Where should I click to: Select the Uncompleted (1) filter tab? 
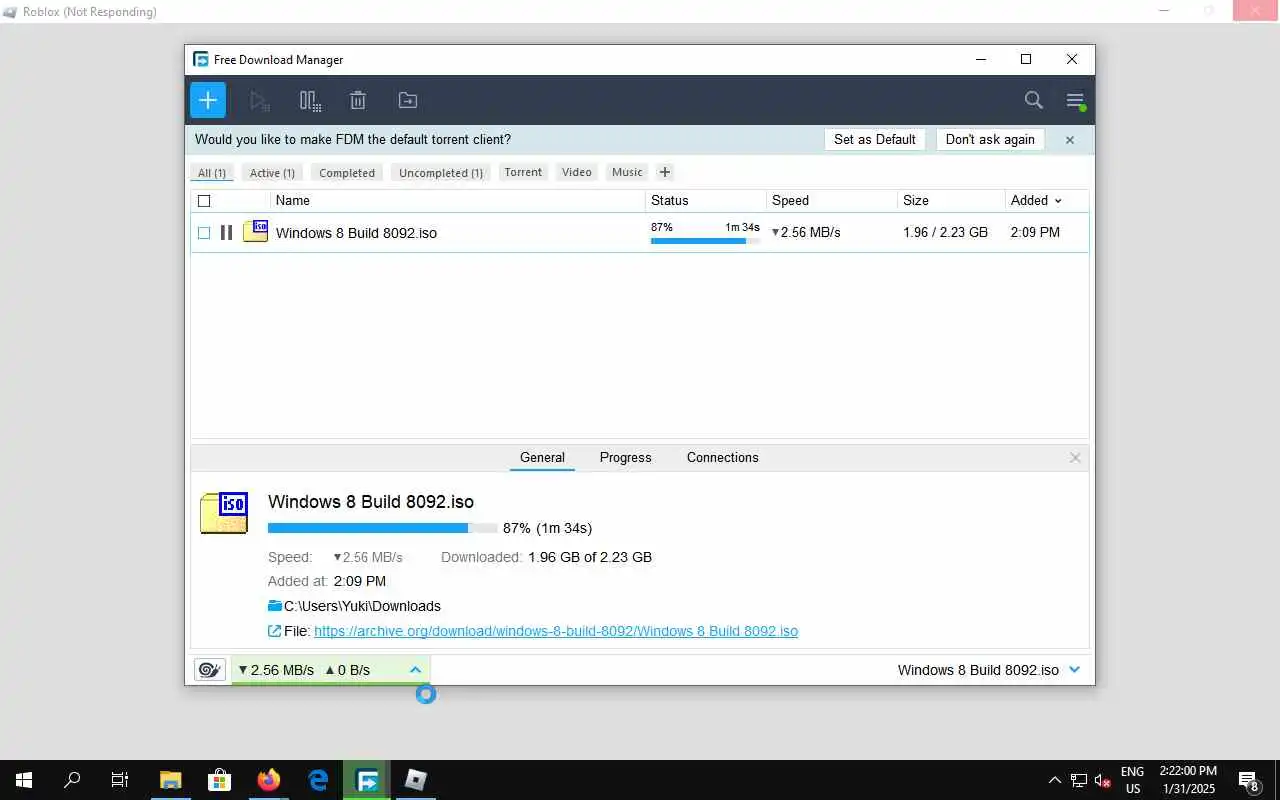441,173
